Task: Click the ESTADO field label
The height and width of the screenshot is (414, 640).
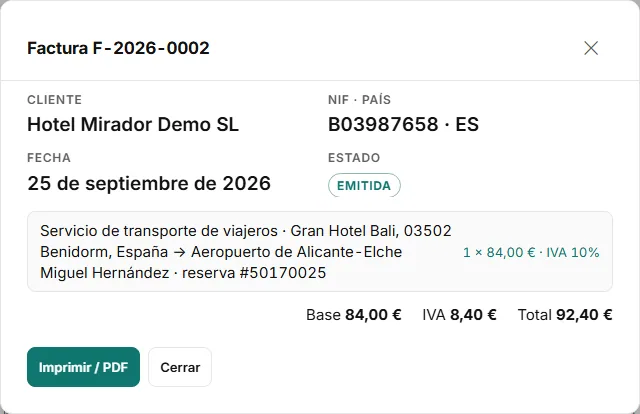Action: 354,158
